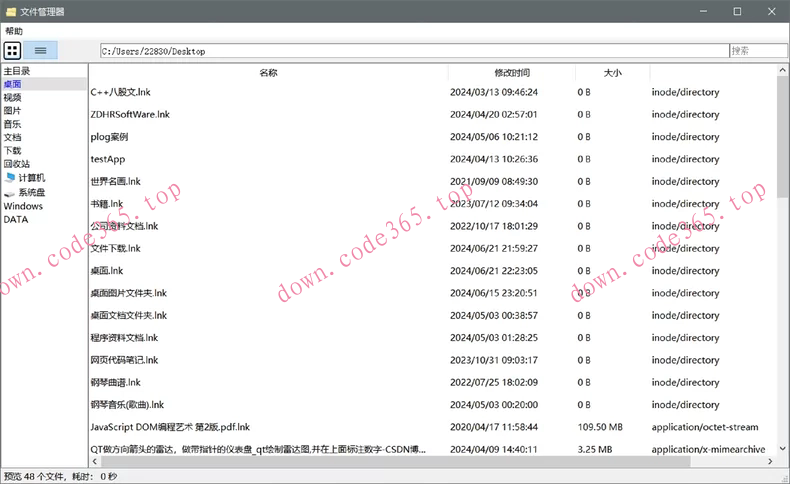
Task: Click the date 2022/10/17 18:01:29
Action: pos(494,226)
